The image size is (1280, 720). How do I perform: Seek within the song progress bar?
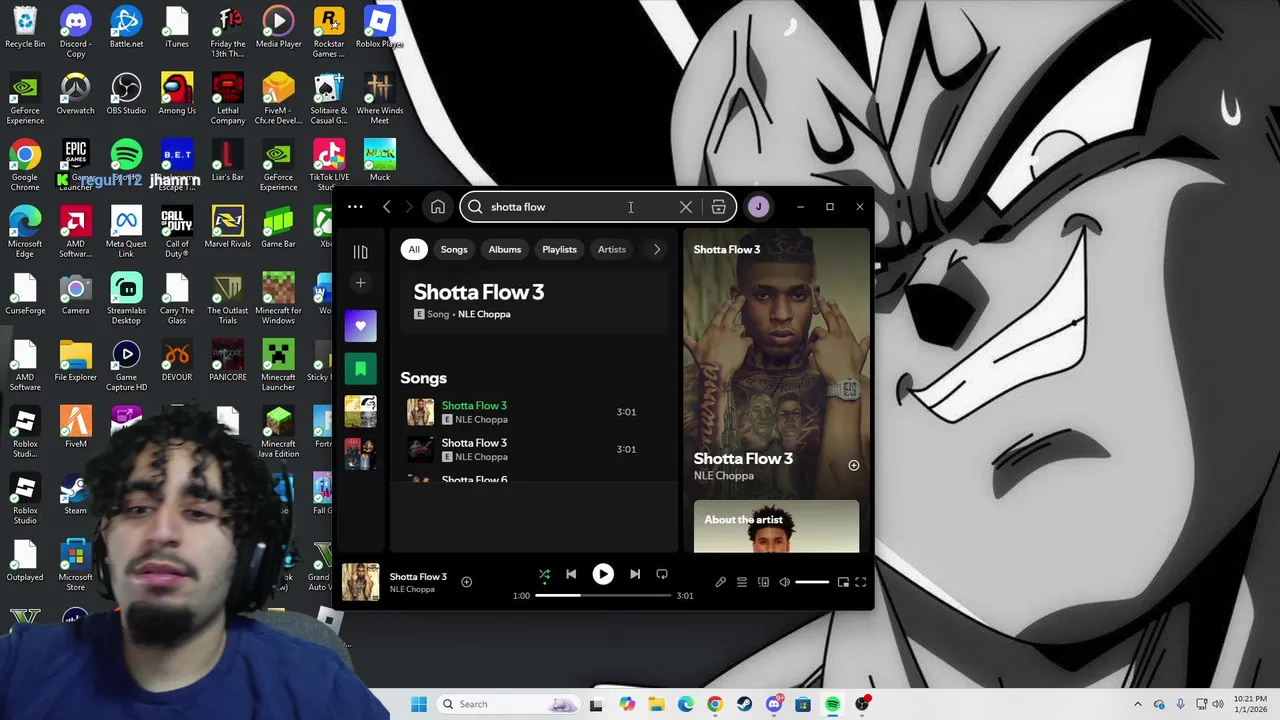(x=603, y=596)
